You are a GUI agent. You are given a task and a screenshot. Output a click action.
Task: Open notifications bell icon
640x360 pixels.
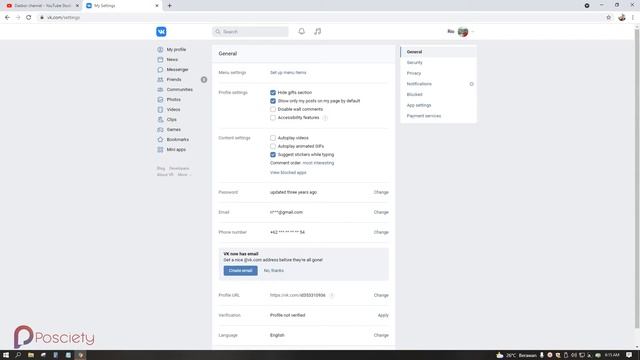302,31
